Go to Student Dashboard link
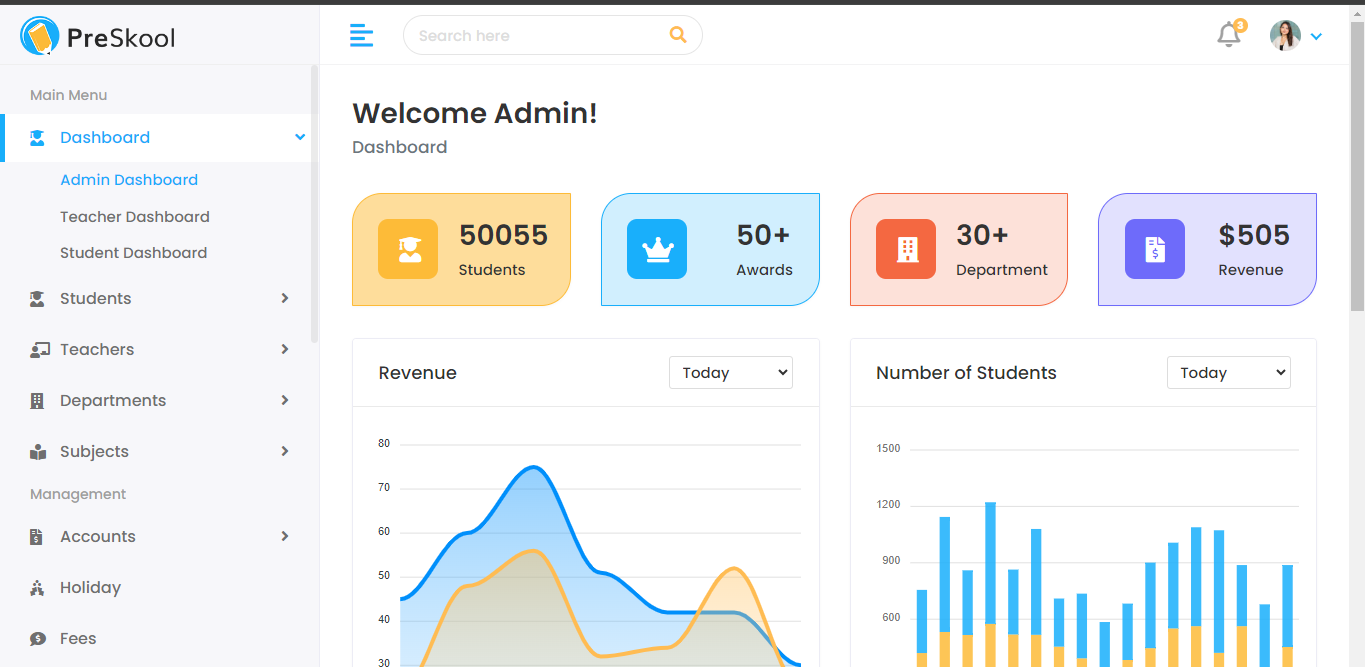 click(133, 253)
